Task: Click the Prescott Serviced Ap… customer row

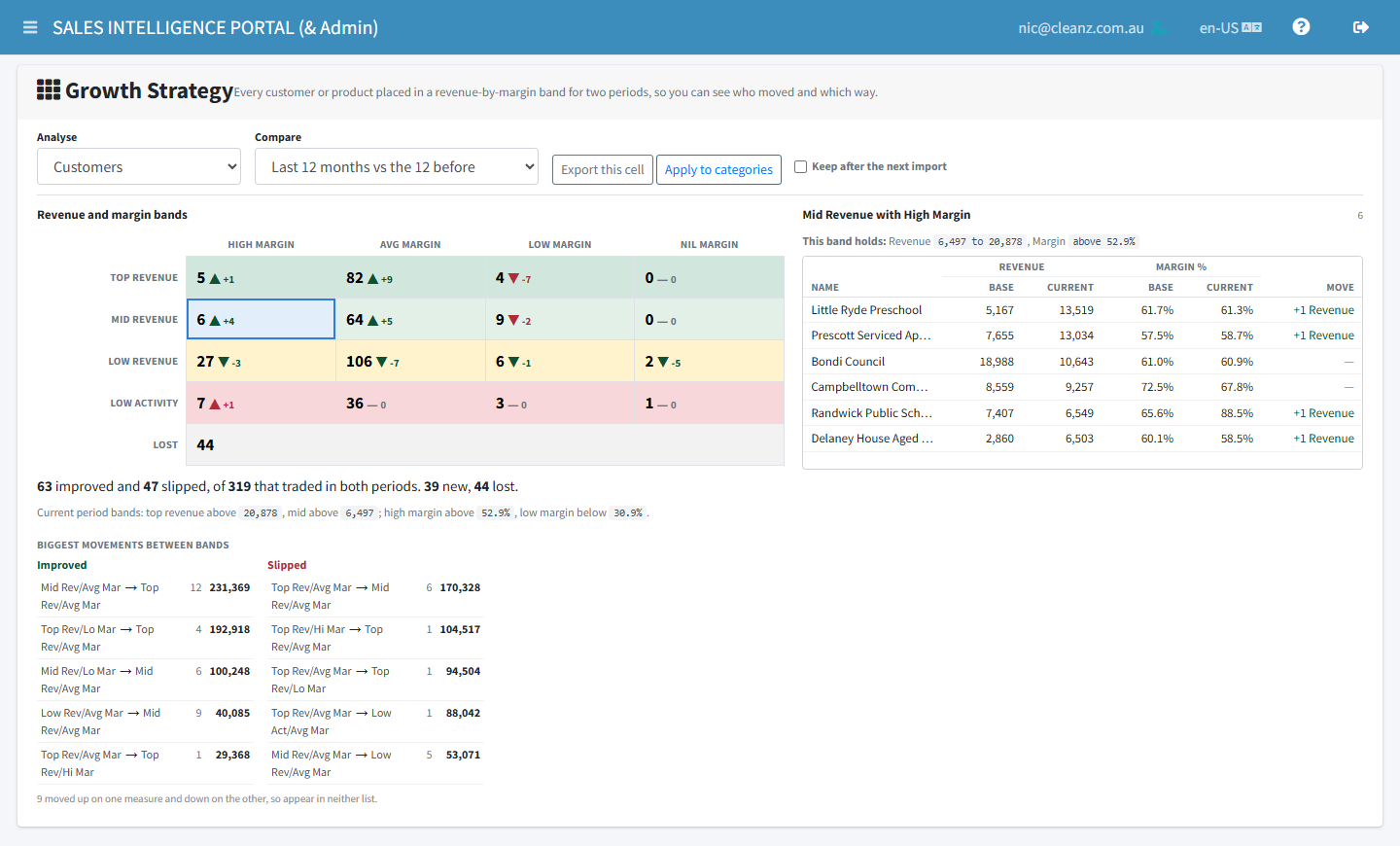Action: (x=1082, y=335)
